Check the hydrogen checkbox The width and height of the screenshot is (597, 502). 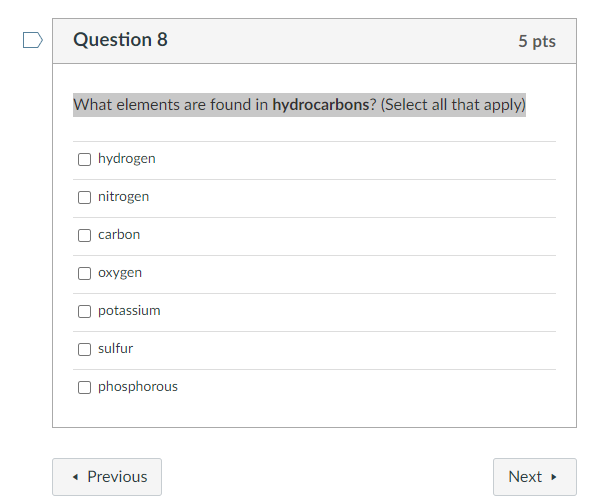(85, 159)
